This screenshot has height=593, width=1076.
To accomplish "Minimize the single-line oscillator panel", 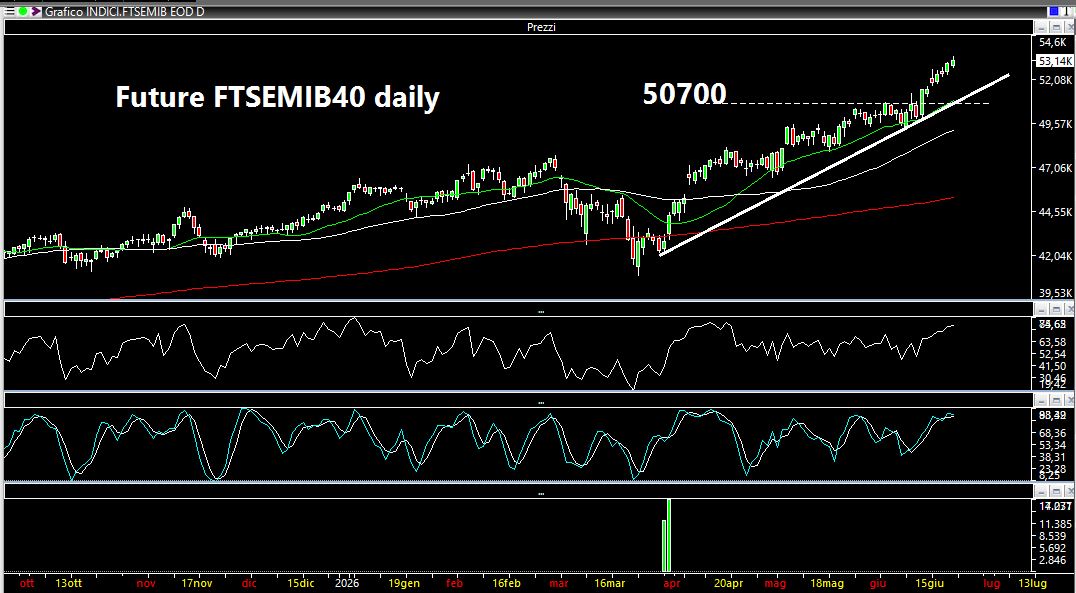I will (1042, 310).
